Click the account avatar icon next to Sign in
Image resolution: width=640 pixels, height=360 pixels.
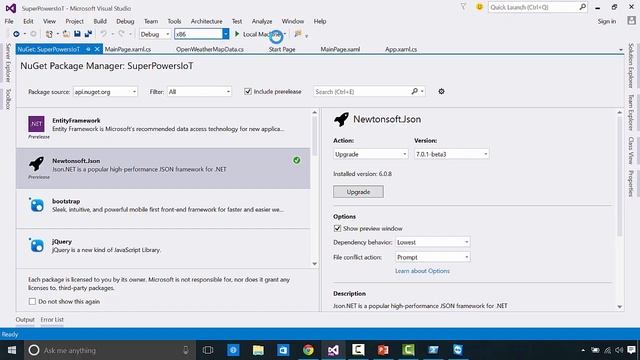point(631,21)
